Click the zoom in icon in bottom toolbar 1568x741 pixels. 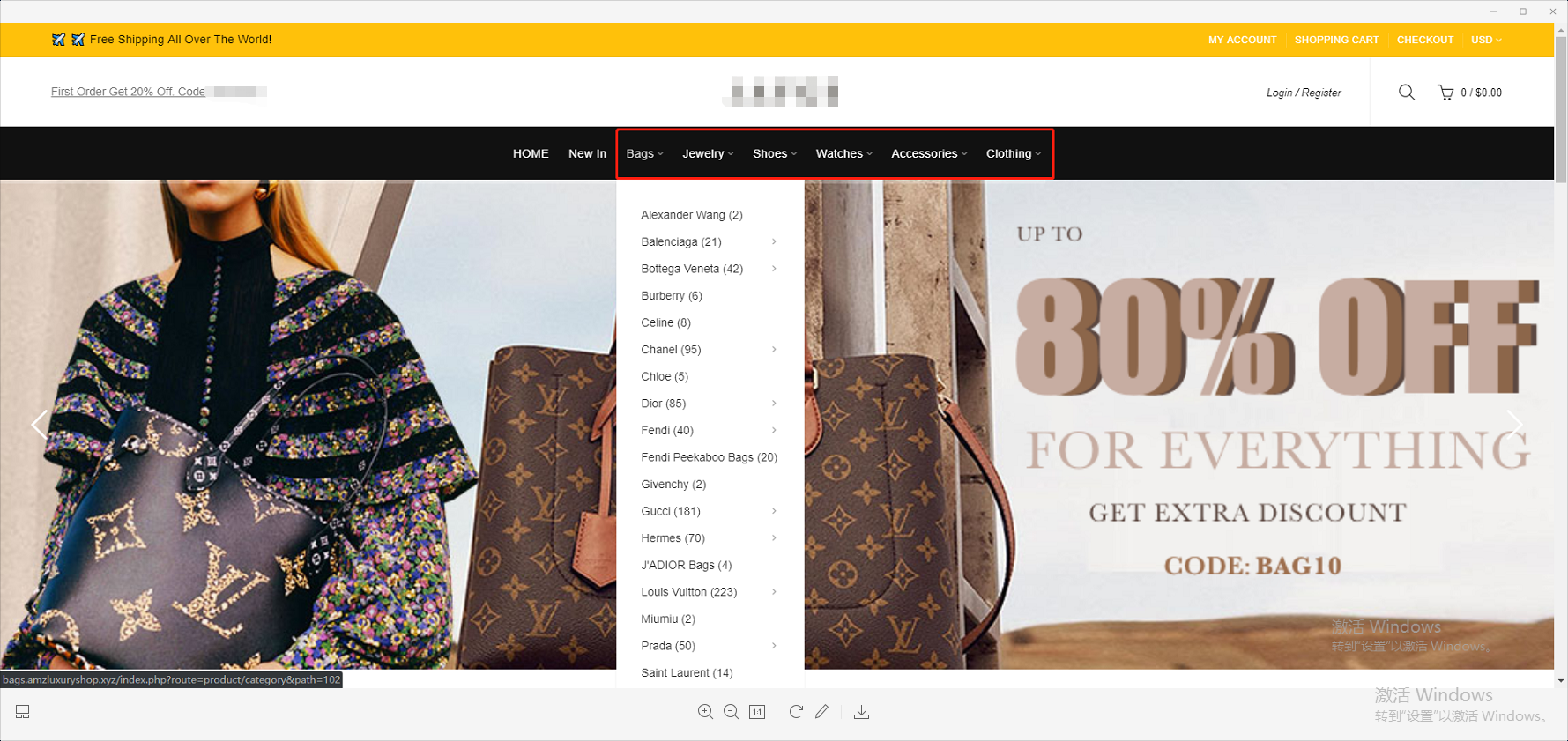(705, 712)
